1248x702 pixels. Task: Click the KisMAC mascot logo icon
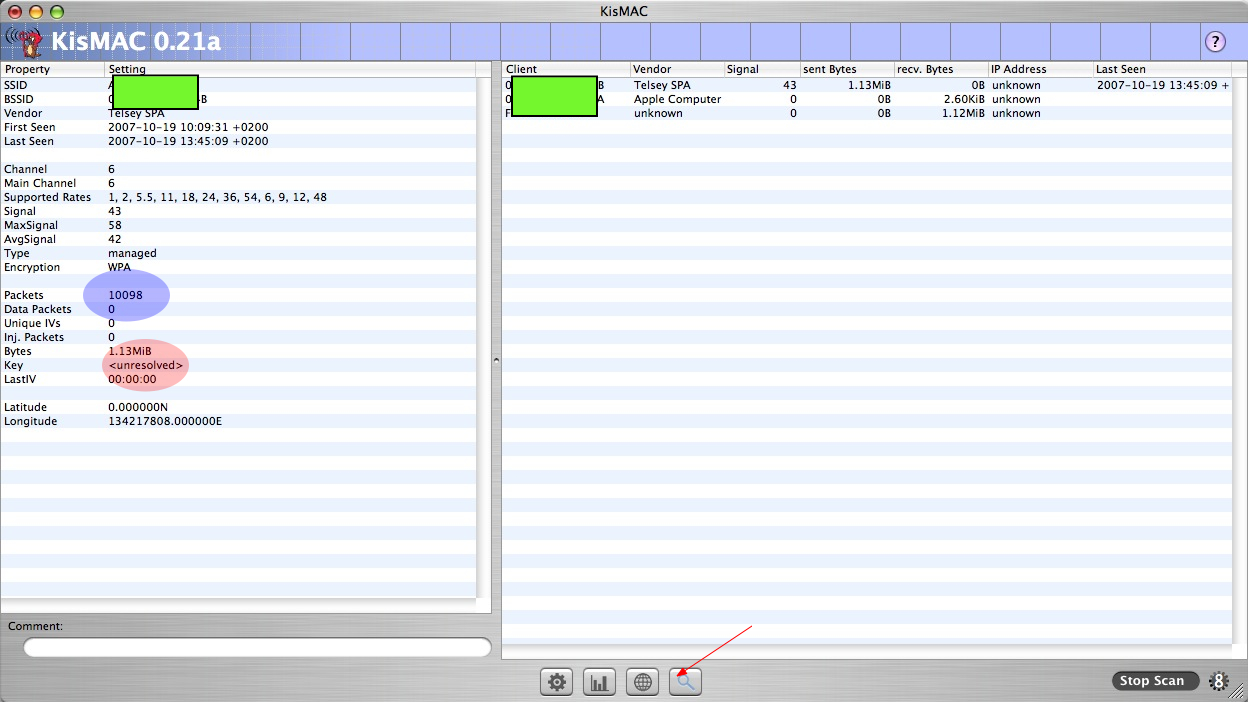(27, 41)
